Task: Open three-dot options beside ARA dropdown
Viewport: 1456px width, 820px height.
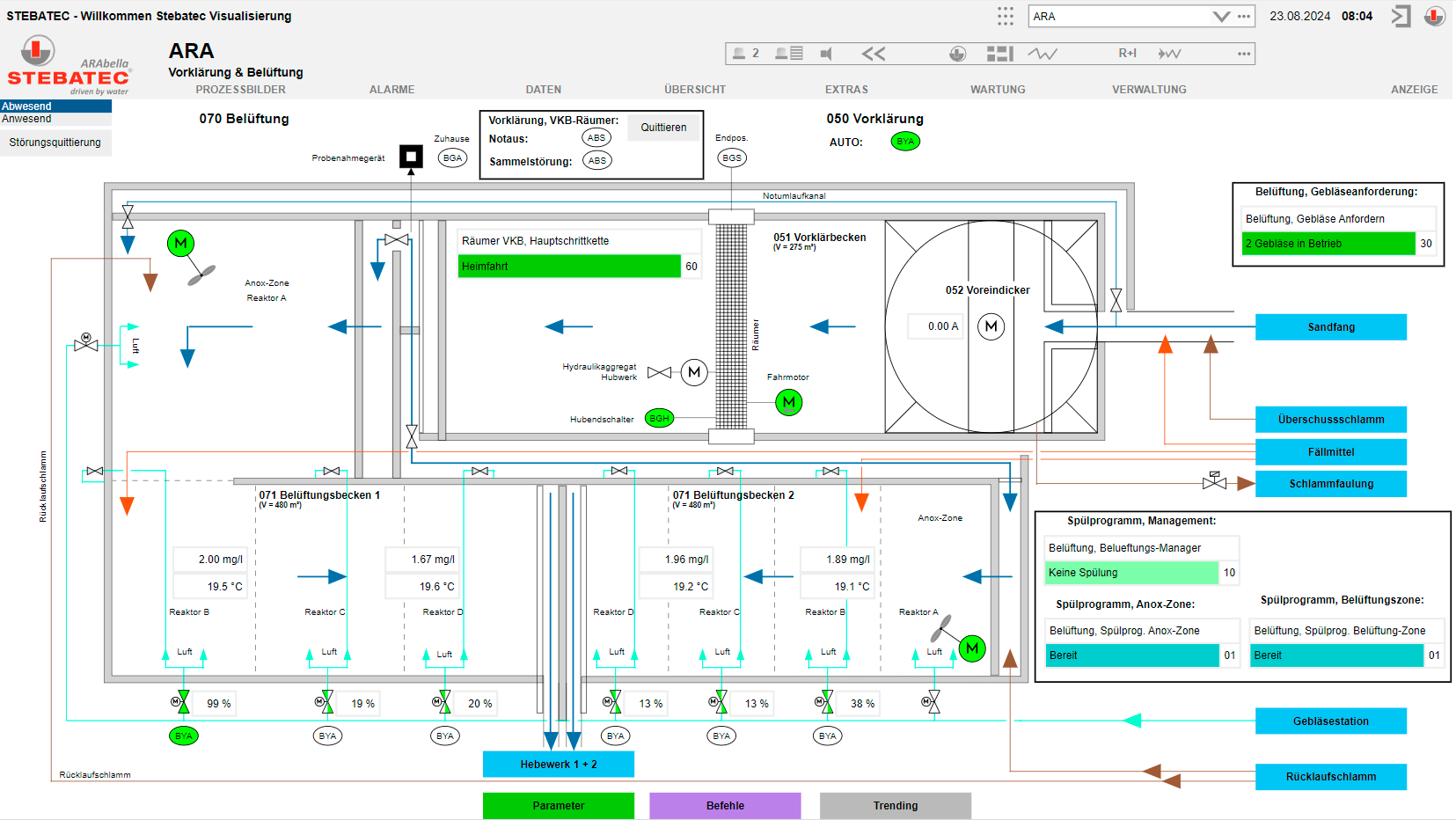Action: click(x=1243, y=16)
